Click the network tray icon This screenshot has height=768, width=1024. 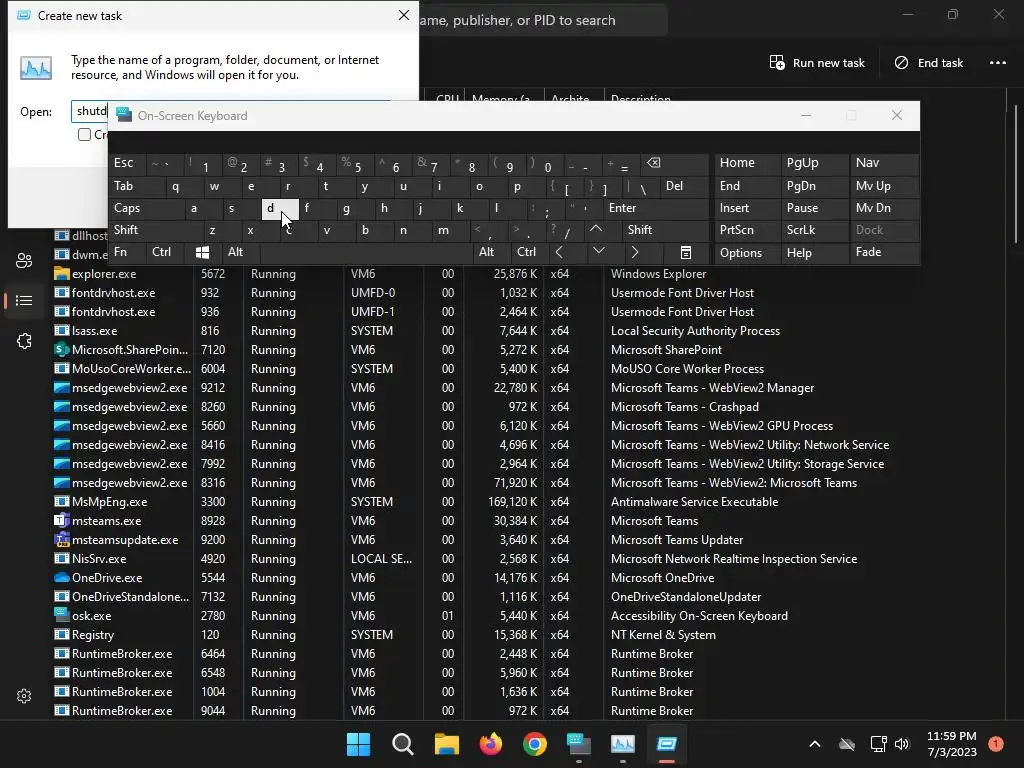(x=878, y=744)
